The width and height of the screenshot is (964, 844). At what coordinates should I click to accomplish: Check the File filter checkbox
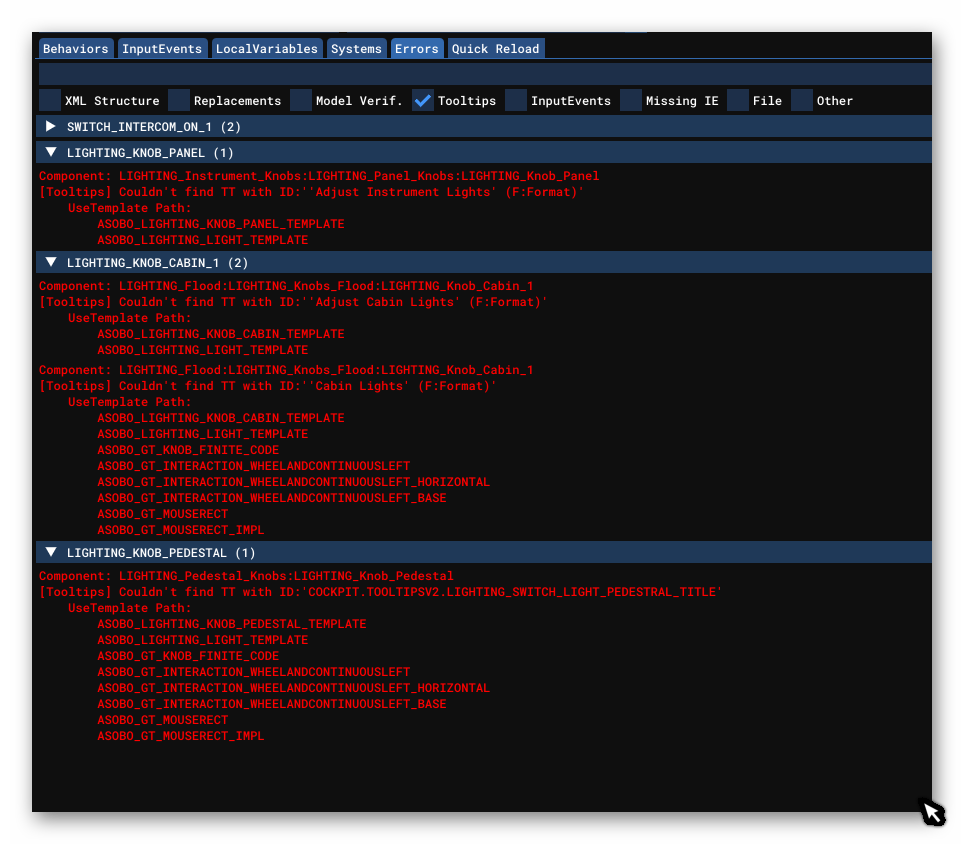738,100
